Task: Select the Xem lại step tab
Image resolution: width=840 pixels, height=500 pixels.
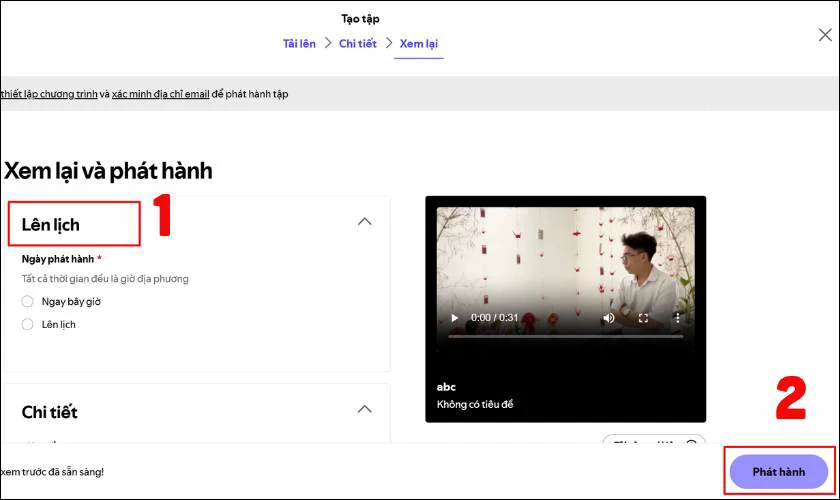Action: (418, 44)
